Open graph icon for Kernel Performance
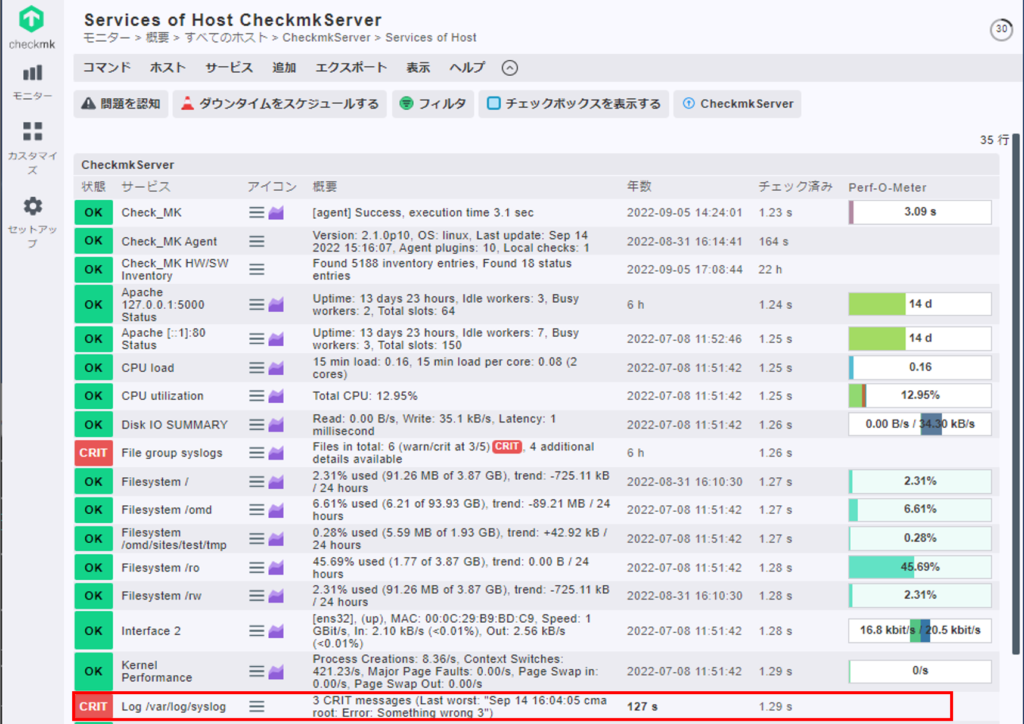 (276, 672)
